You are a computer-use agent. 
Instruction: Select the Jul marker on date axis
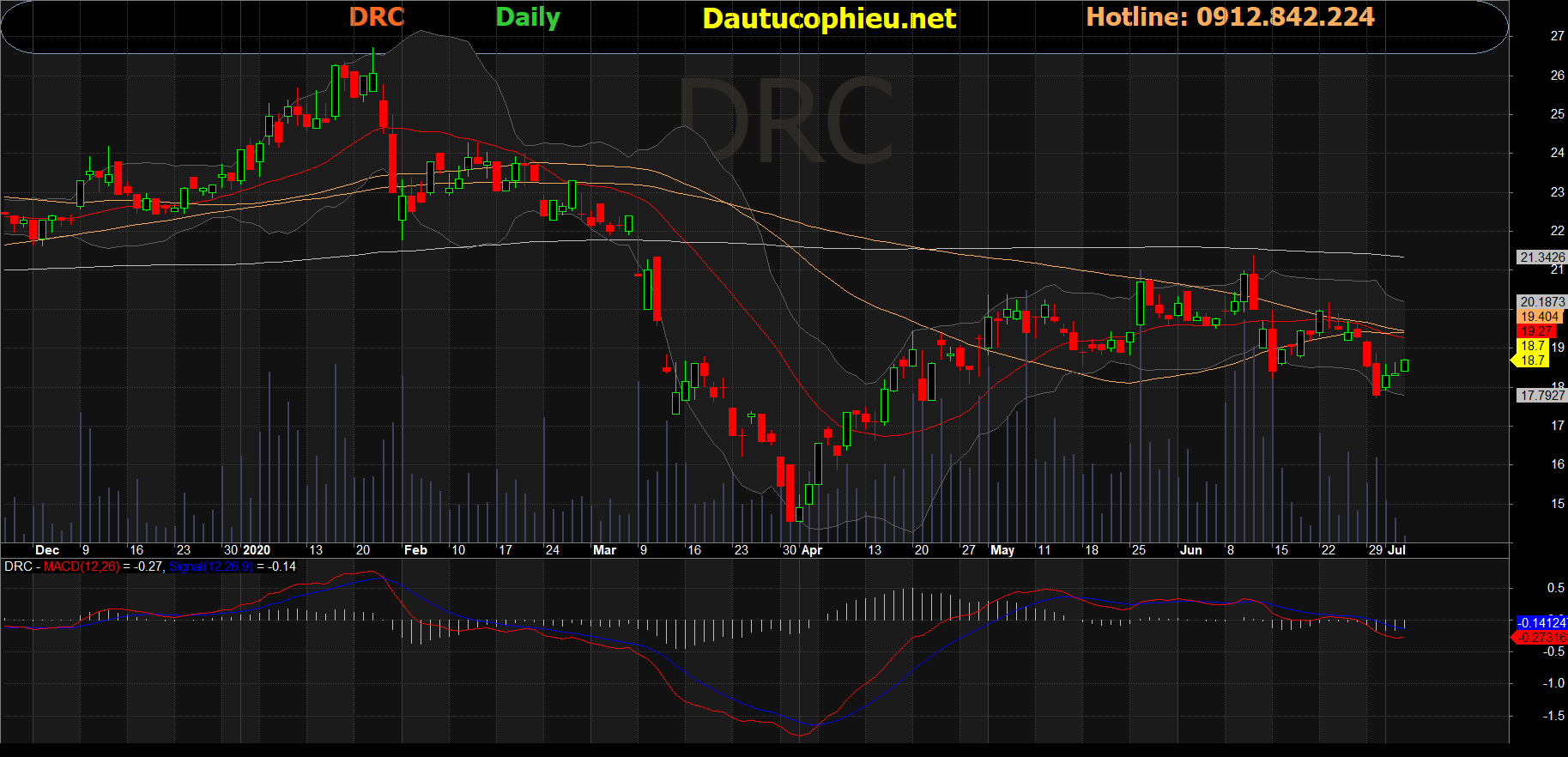click(1396, 550)
